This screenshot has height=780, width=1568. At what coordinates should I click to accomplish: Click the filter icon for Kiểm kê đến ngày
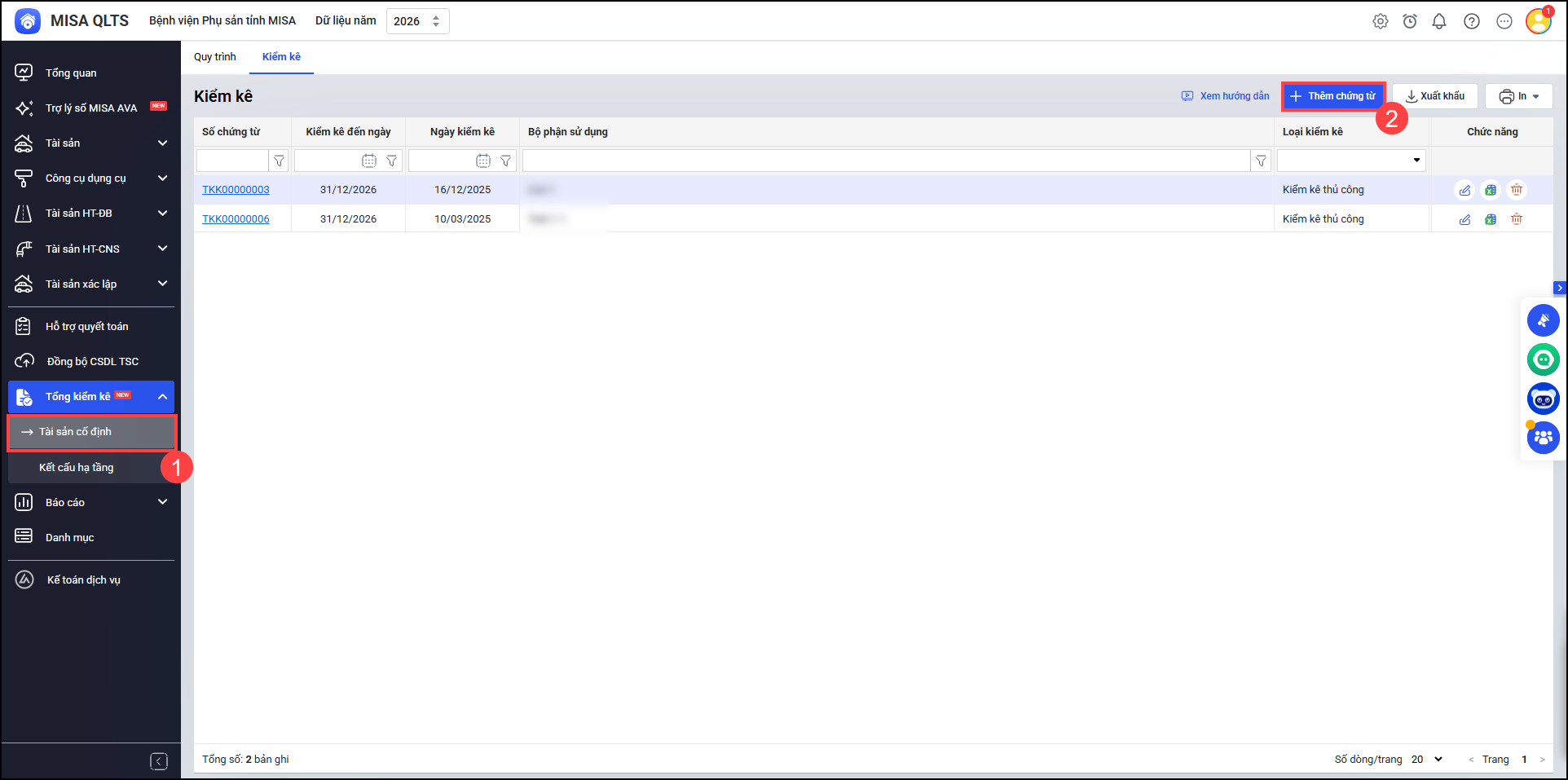click(x=392, y=161)
